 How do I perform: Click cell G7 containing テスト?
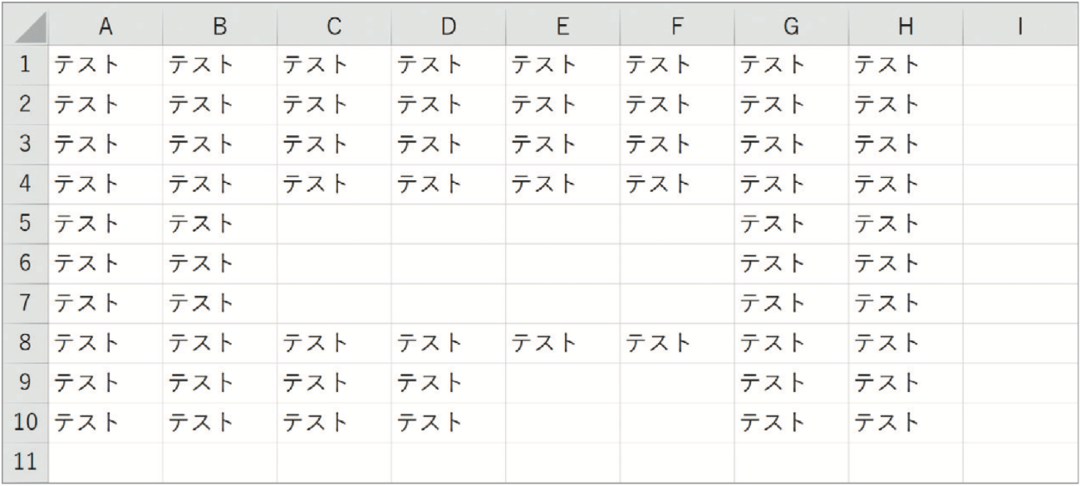pyautogui.click(x=791, y=303)
